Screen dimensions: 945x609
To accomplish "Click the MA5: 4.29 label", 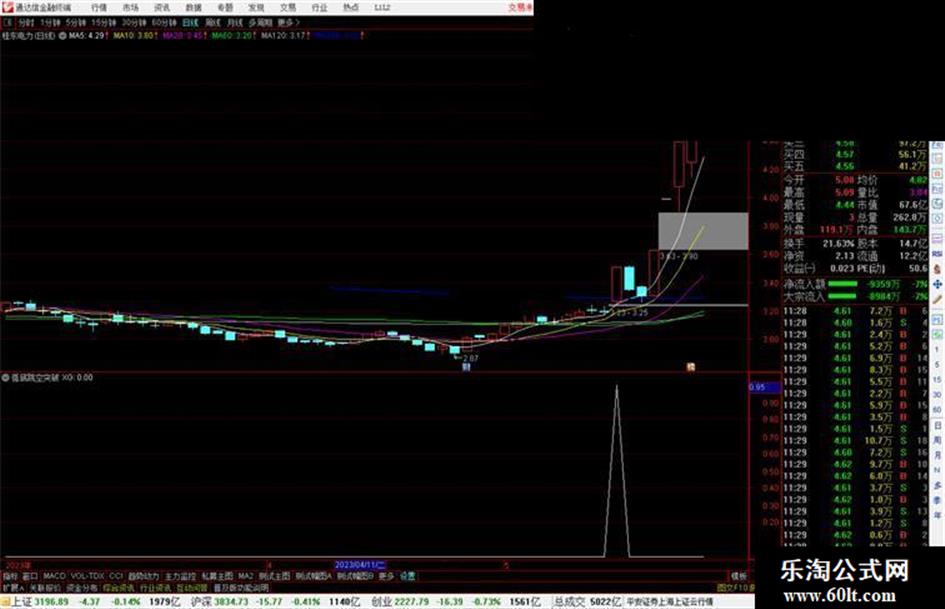I will (x=87, y=36).
